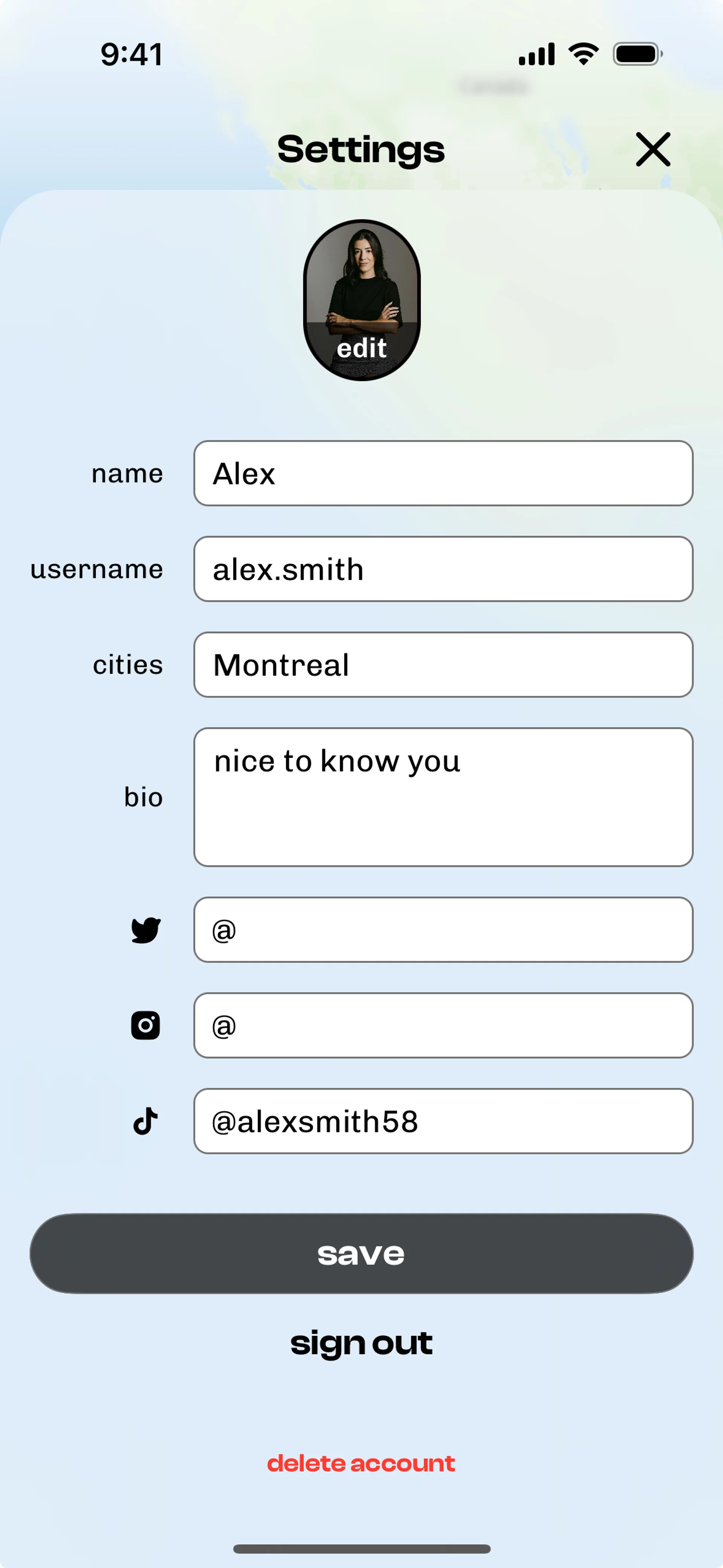Focus the Instagram handle input
Viewport: 723px width, 1568px height.
click(443, 1025)
